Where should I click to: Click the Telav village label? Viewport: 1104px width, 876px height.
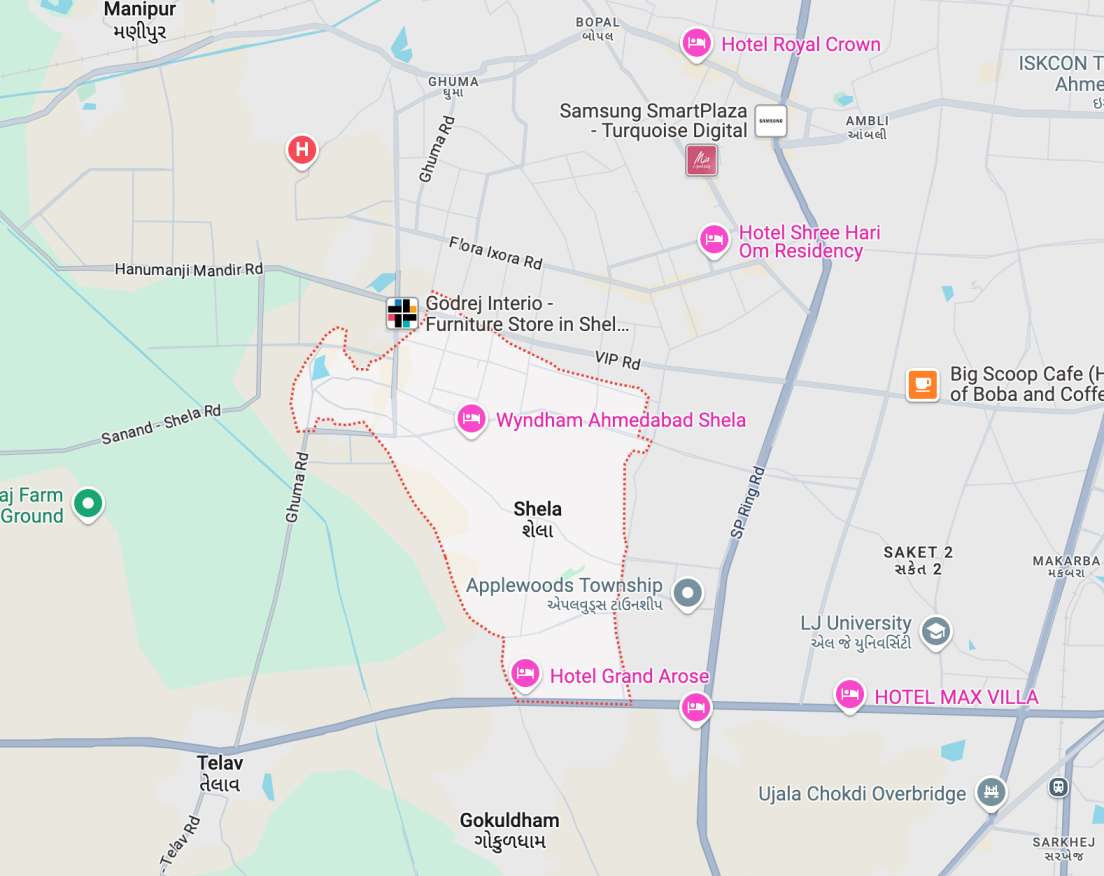(x=220, y=773)
